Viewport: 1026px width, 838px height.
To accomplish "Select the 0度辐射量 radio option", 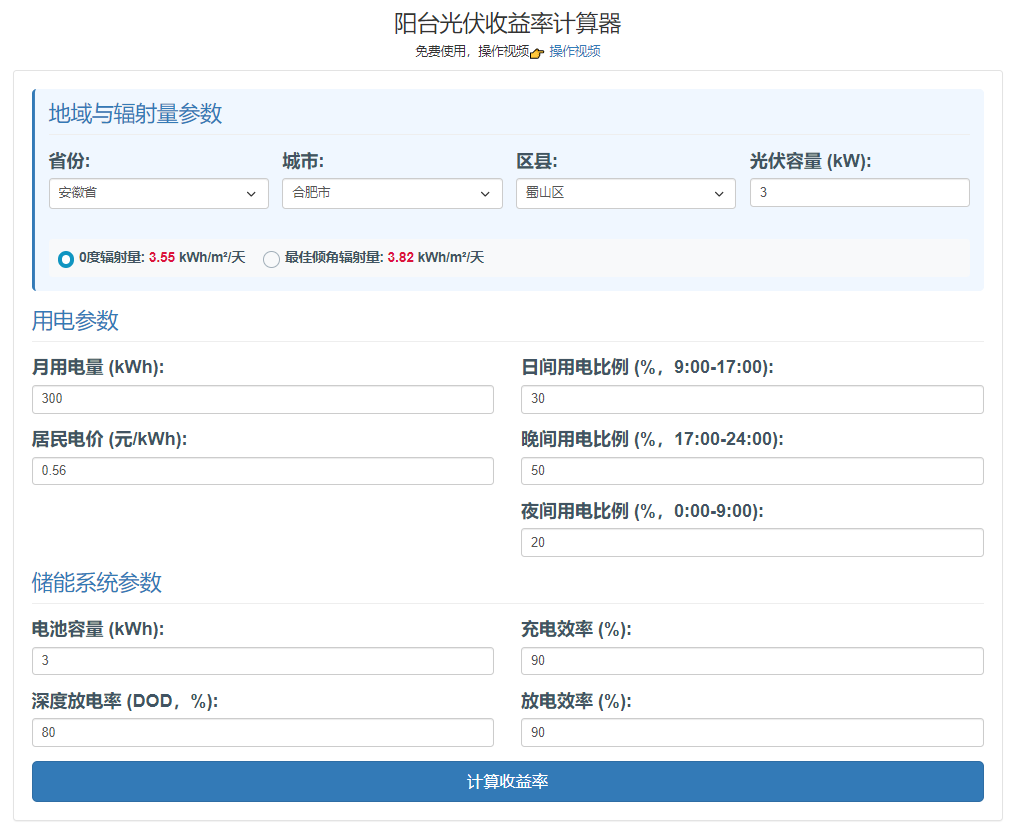I will (x=66, y=259).
